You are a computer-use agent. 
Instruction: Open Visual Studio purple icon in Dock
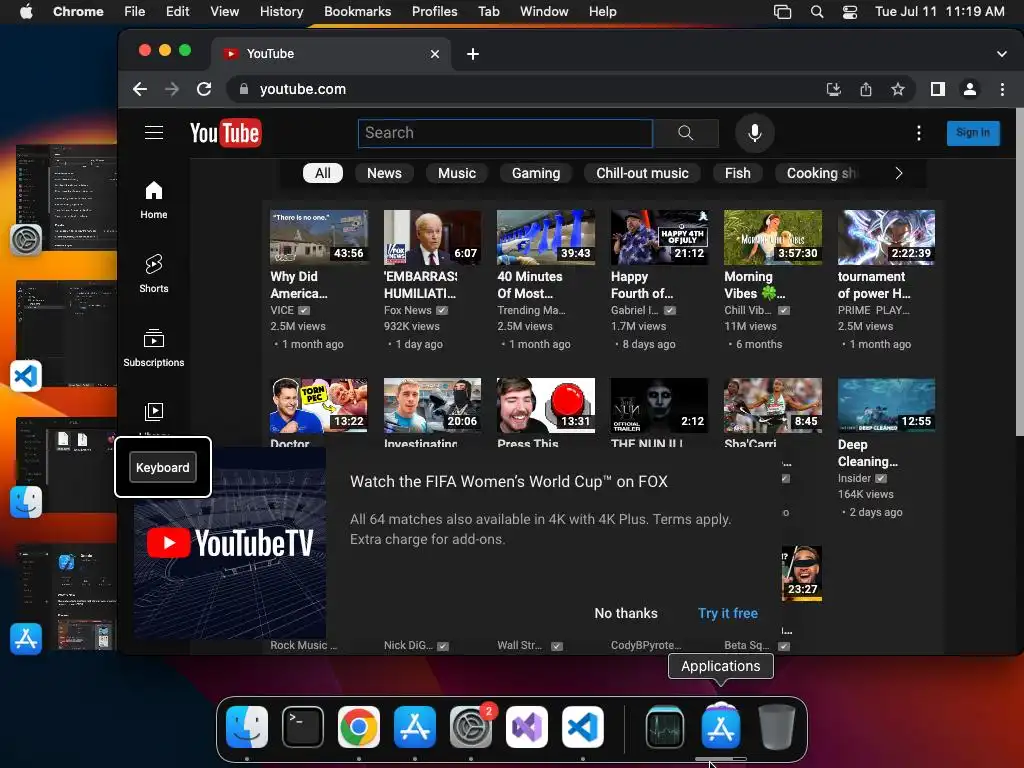tap(526, 727)
